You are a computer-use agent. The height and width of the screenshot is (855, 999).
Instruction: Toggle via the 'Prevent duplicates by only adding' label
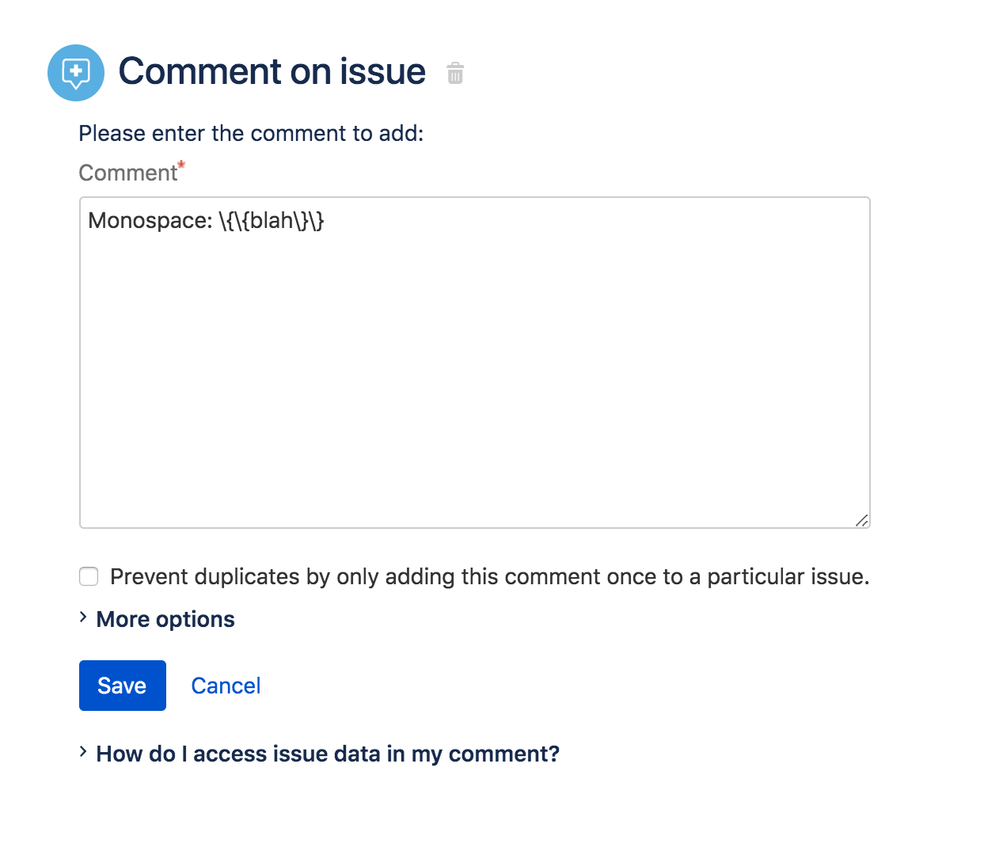pyautogui.click(x=489, y=577)
